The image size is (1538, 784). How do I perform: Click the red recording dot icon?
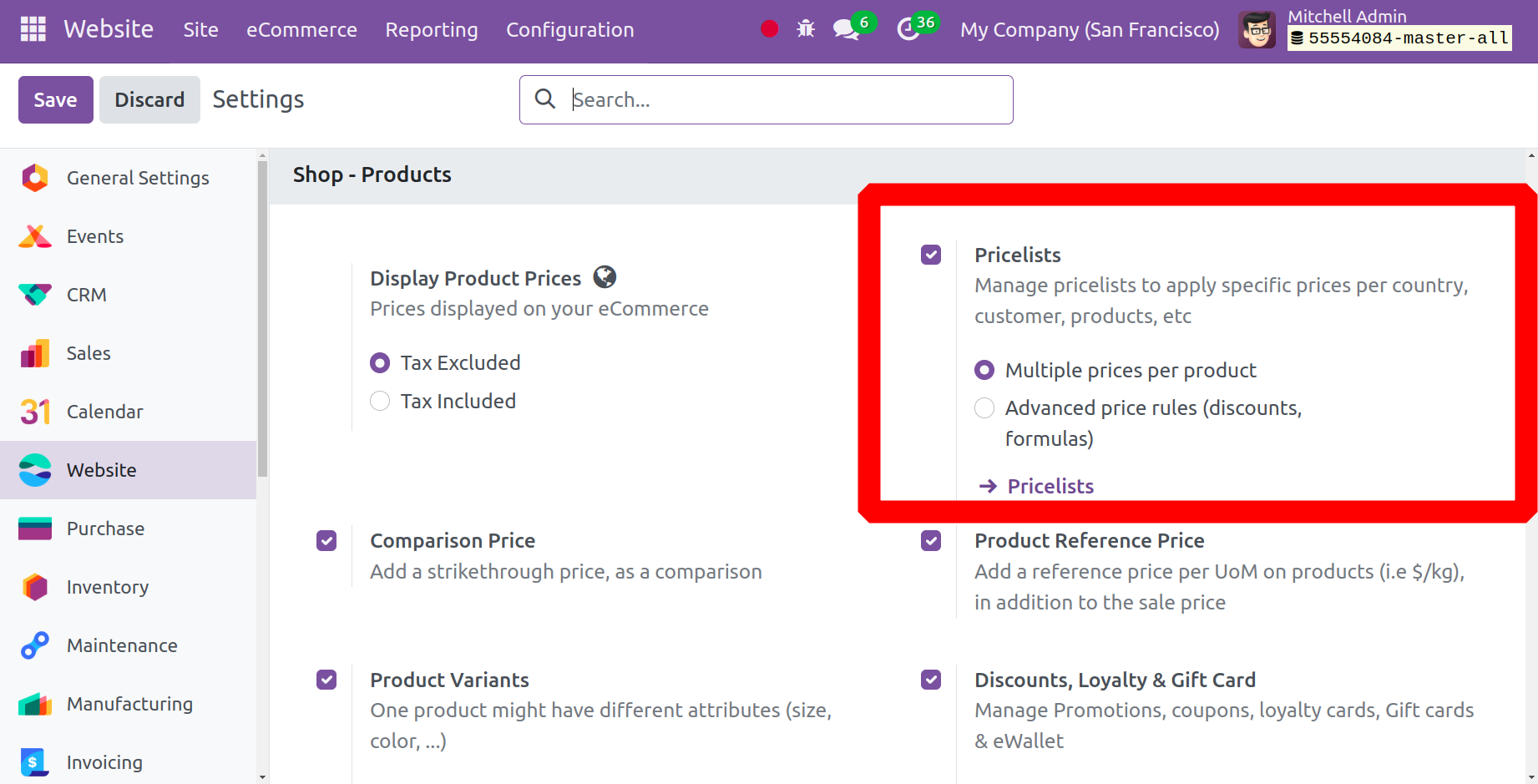770,29
